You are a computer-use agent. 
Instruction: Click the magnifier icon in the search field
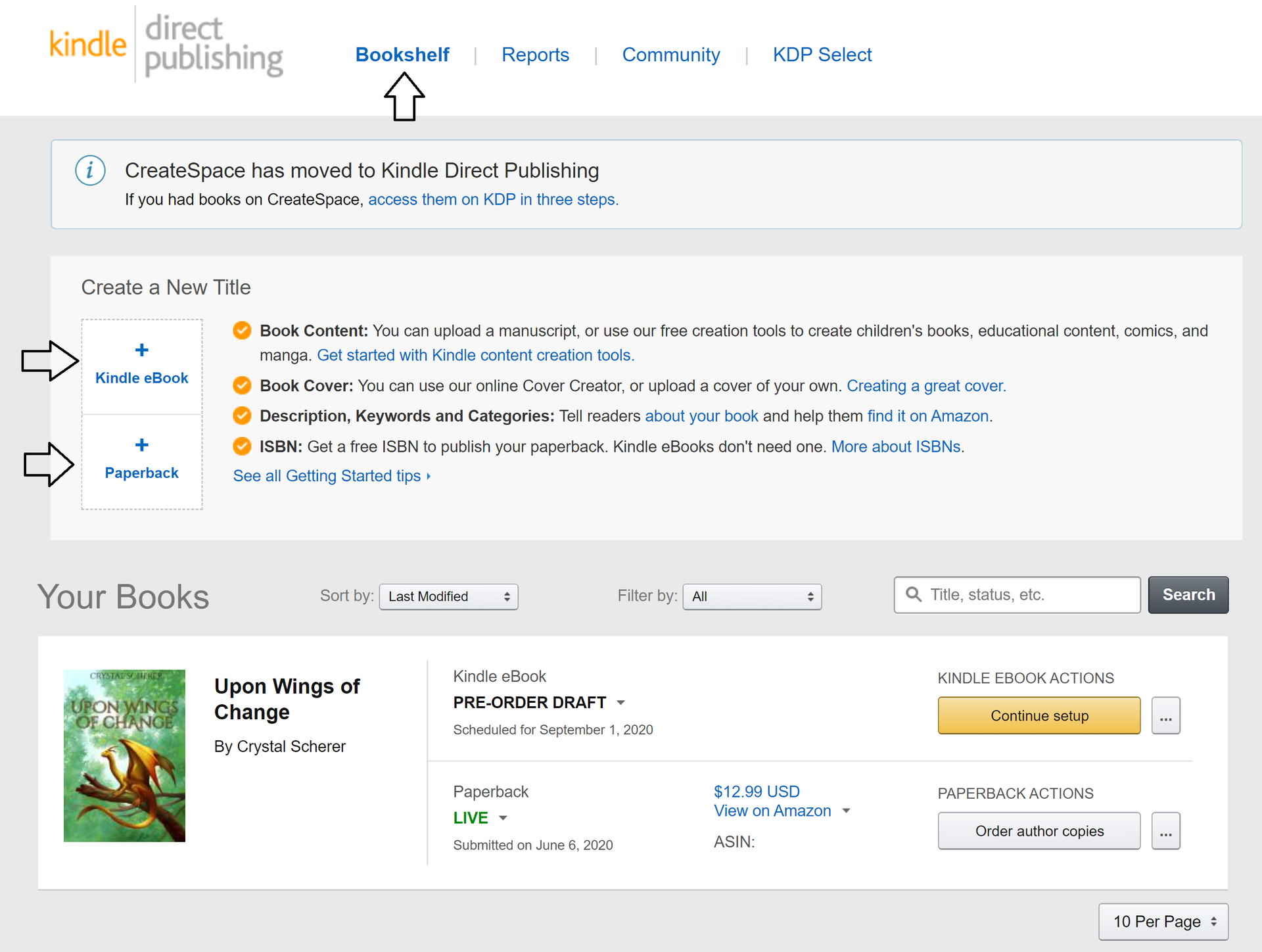(914, 594)
